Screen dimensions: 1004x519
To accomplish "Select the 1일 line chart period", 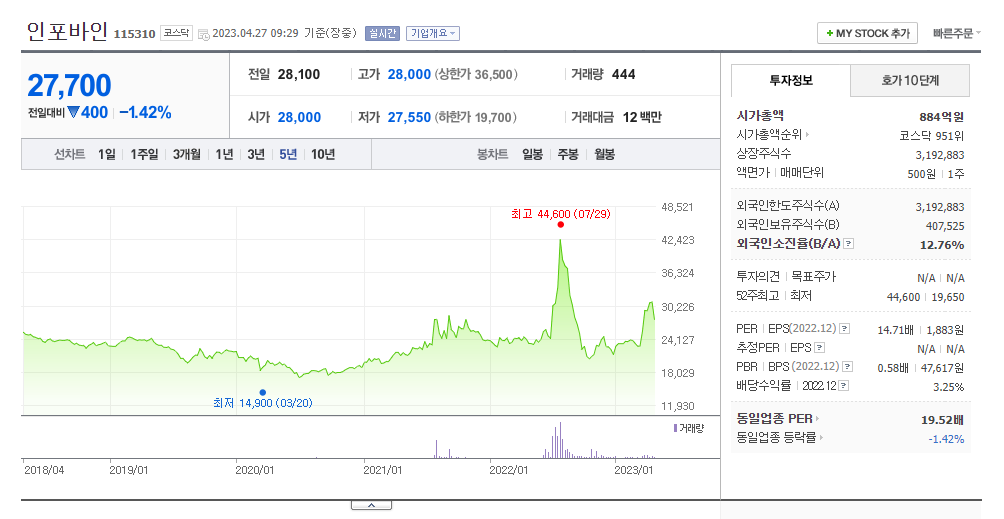I will 107,154.
